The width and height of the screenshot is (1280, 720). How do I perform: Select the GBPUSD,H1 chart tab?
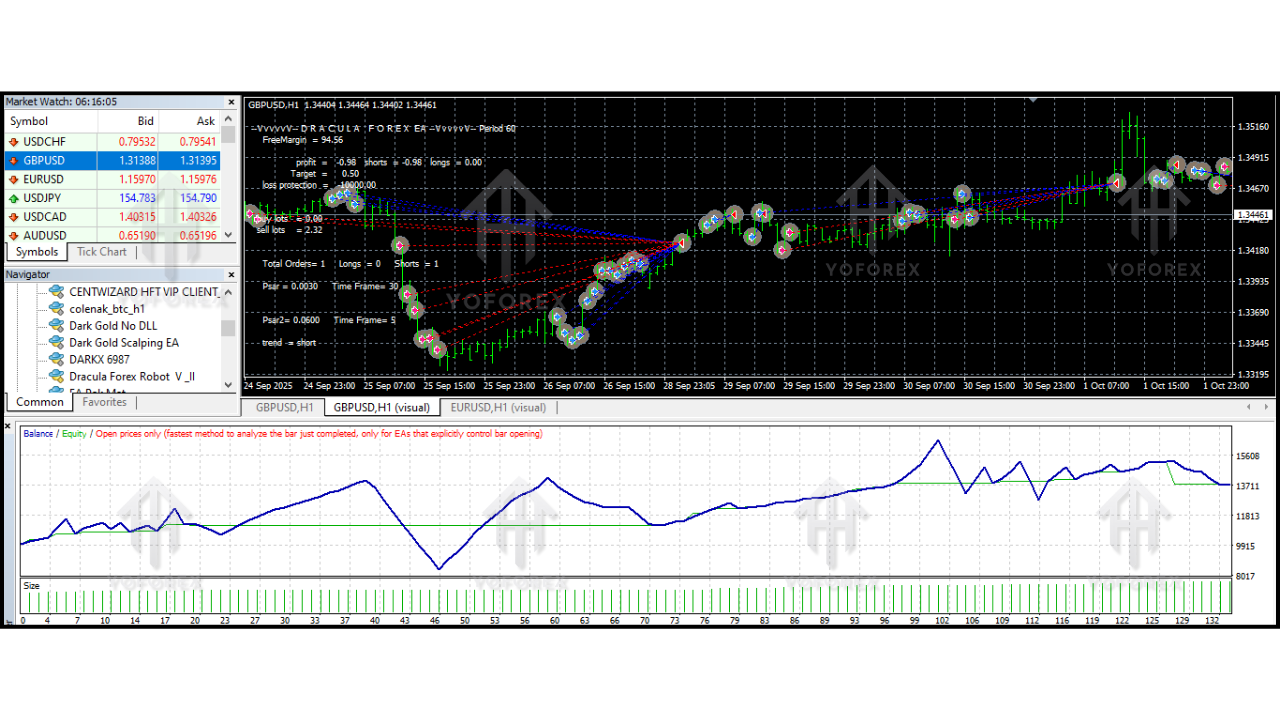[x=284, y=408]
